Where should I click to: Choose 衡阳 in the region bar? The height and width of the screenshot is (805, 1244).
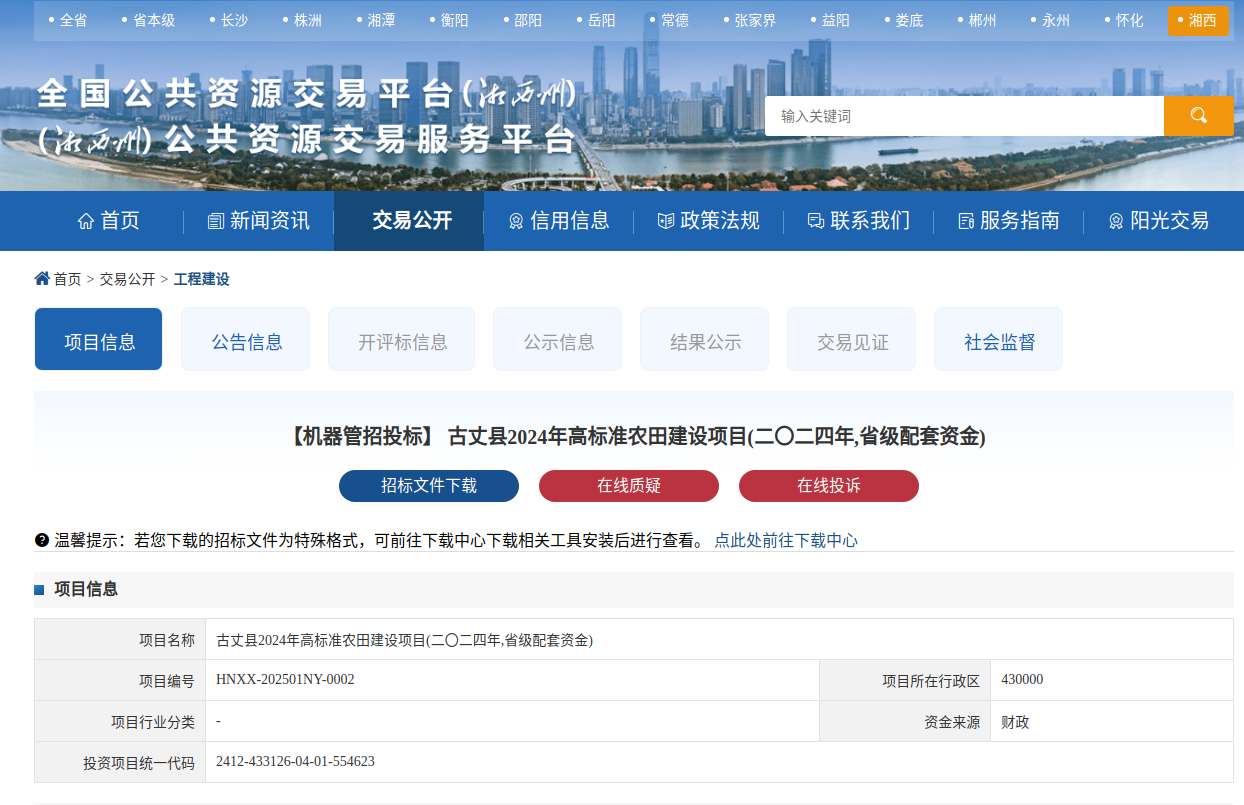[454, 20]
